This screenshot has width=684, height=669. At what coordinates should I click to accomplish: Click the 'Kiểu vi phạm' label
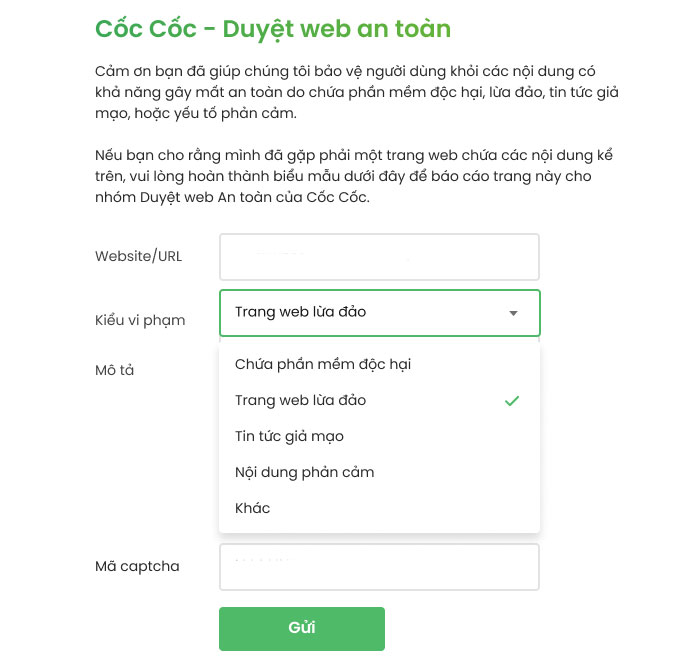click(x=140, y=320)
